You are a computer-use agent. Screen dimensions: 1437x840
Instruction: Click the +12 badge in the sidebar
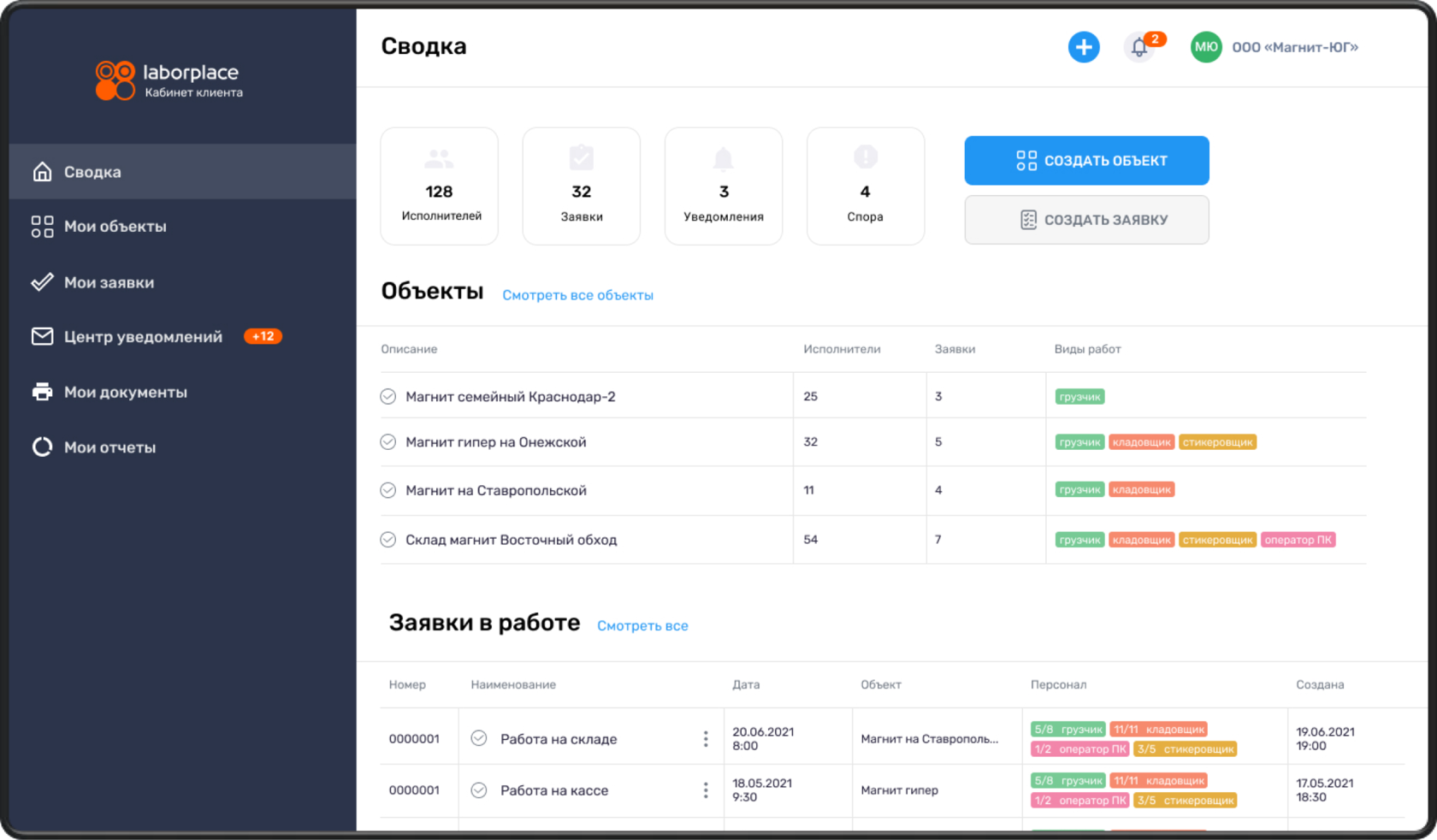[263, 337]
